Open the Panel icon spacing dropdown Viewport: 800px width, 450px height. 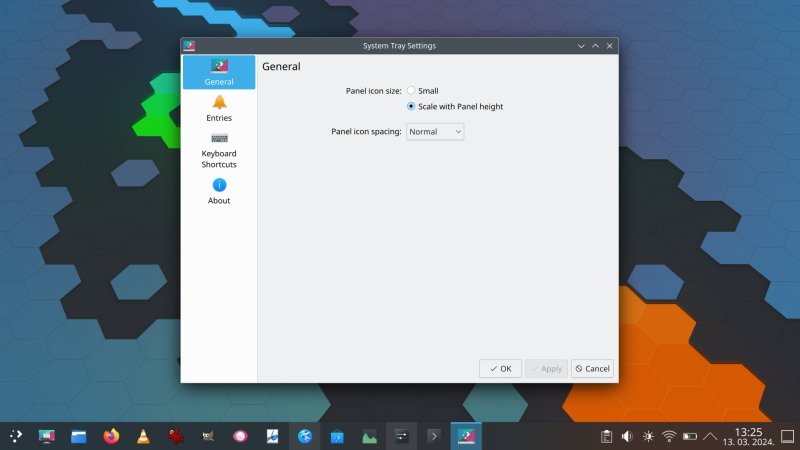[435, 131]
